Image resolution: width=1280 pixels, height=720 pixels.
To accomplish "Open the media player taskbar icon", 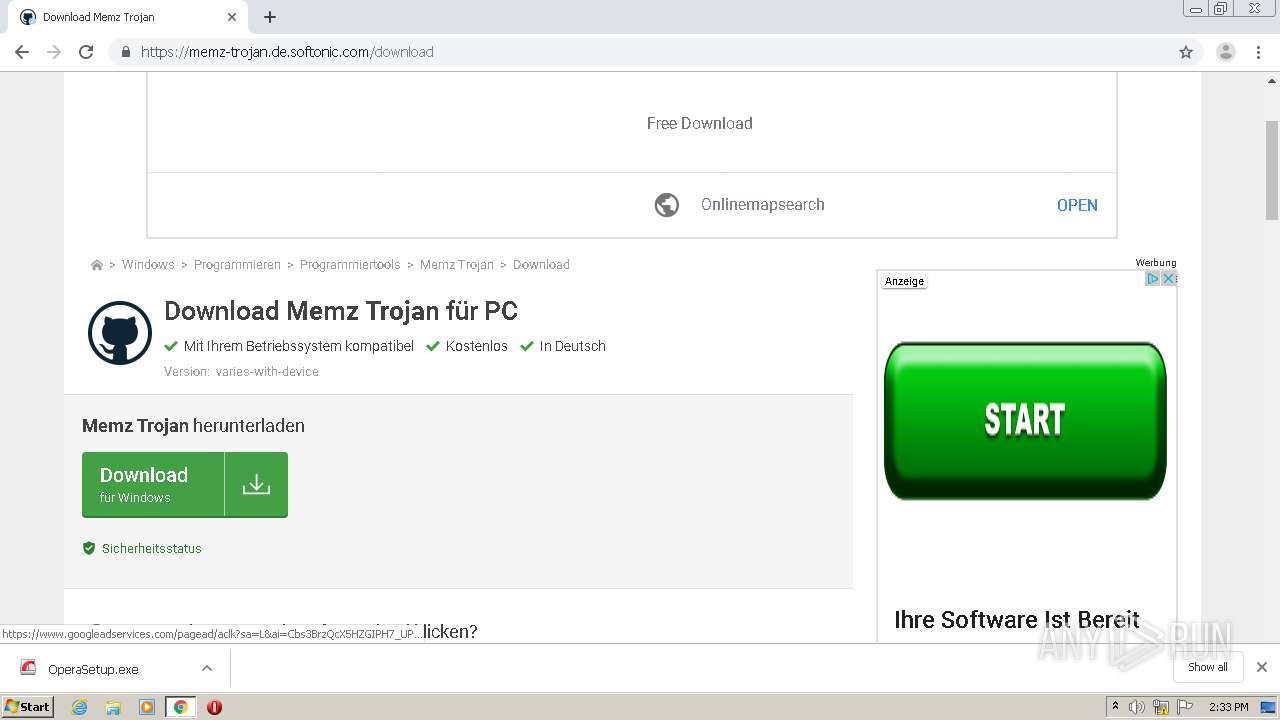I will pyautogui.click(x=147, y=707).
